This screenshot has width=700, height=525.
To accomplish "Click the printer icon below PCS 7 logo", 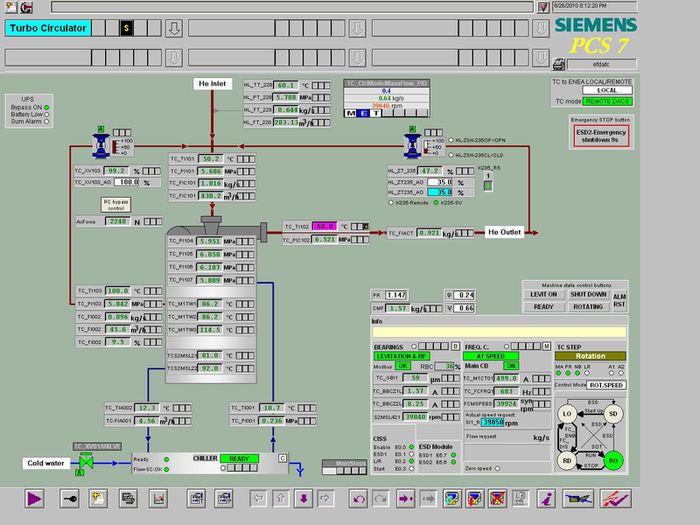I will [x=558, y=65].
